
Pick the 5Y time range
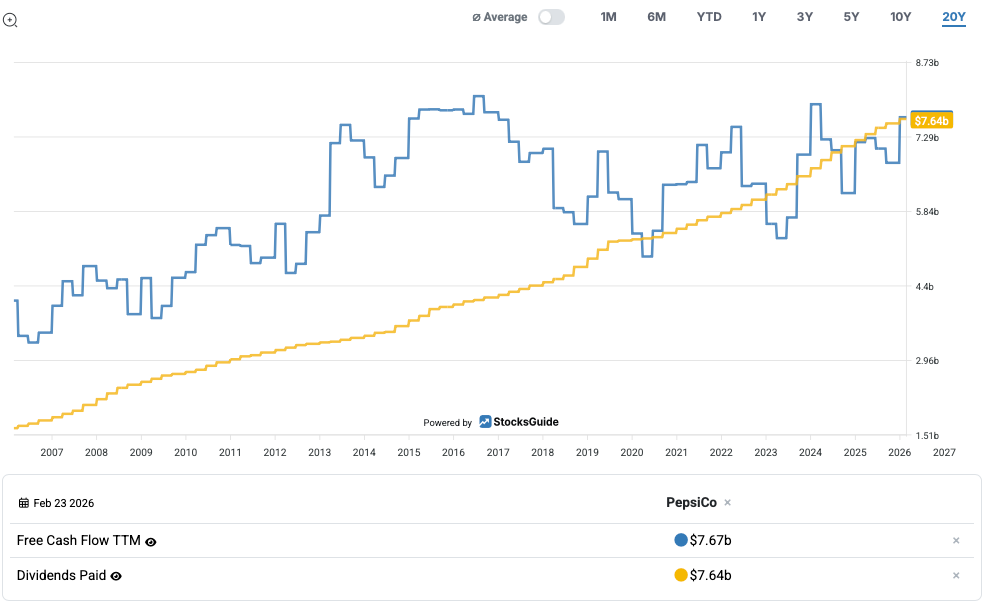pos(851,17)
